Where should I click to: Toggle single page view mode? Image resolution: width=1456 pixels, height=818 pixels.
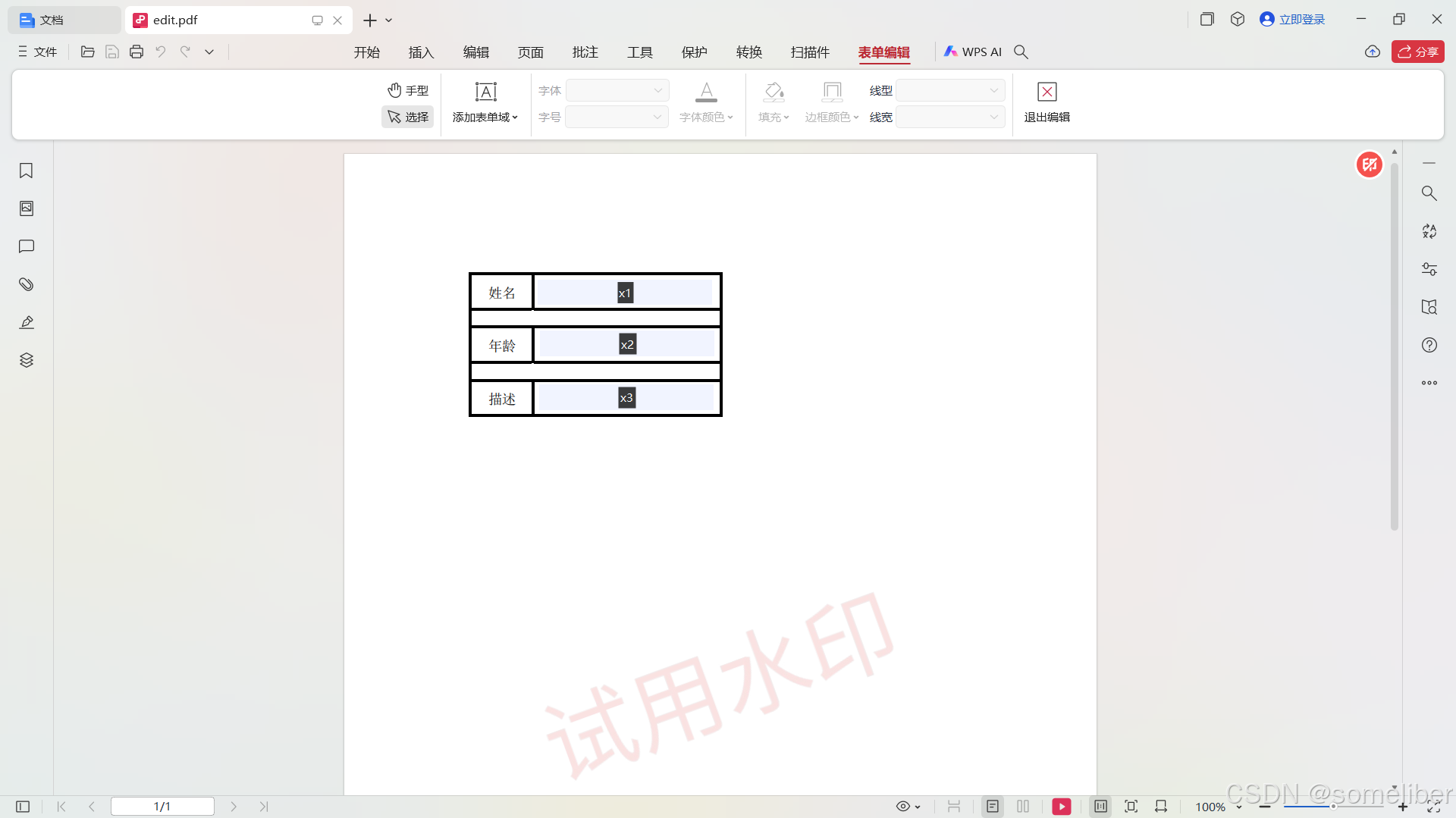pos(993,807)
